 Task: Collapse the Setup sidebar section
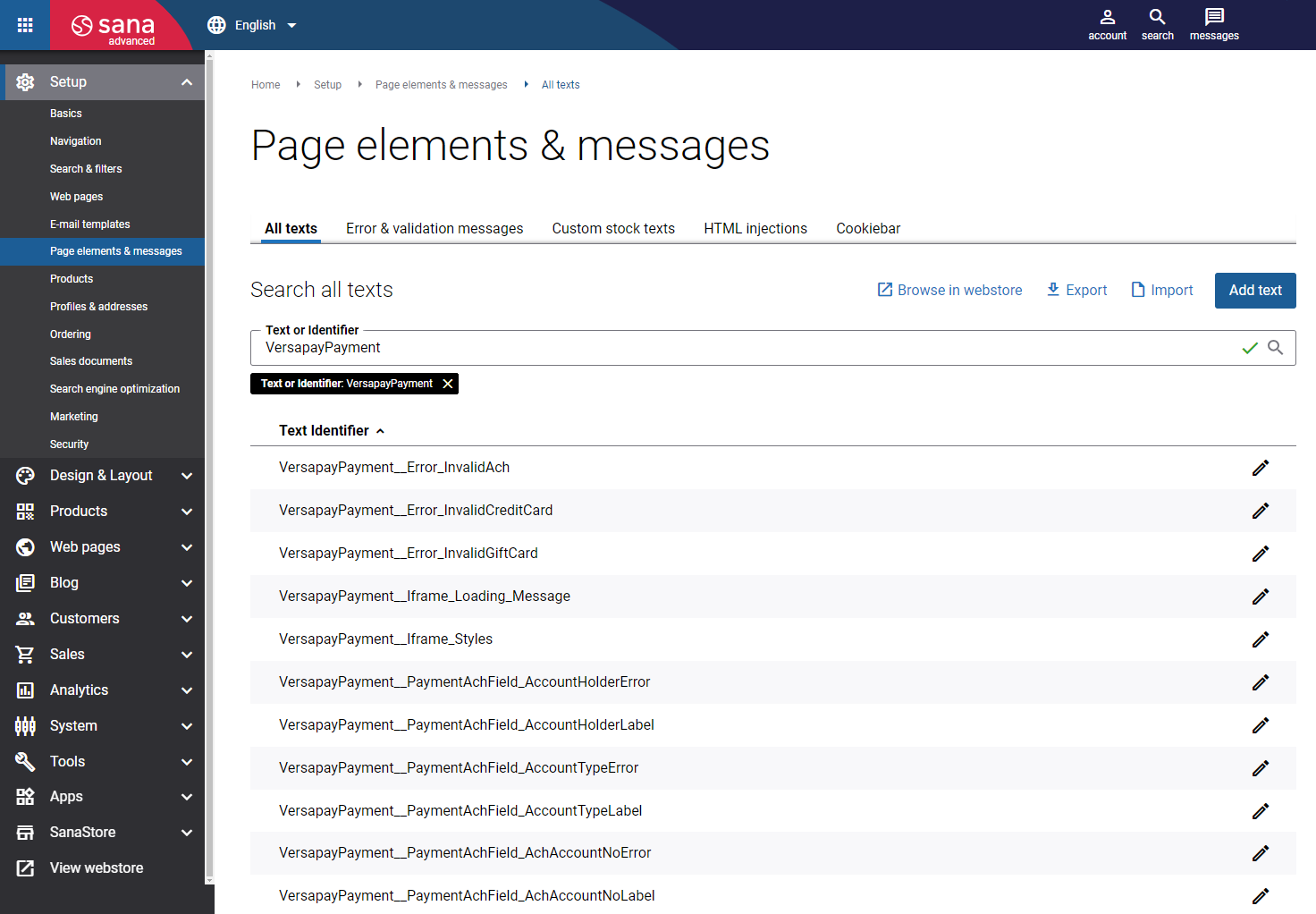187,82
